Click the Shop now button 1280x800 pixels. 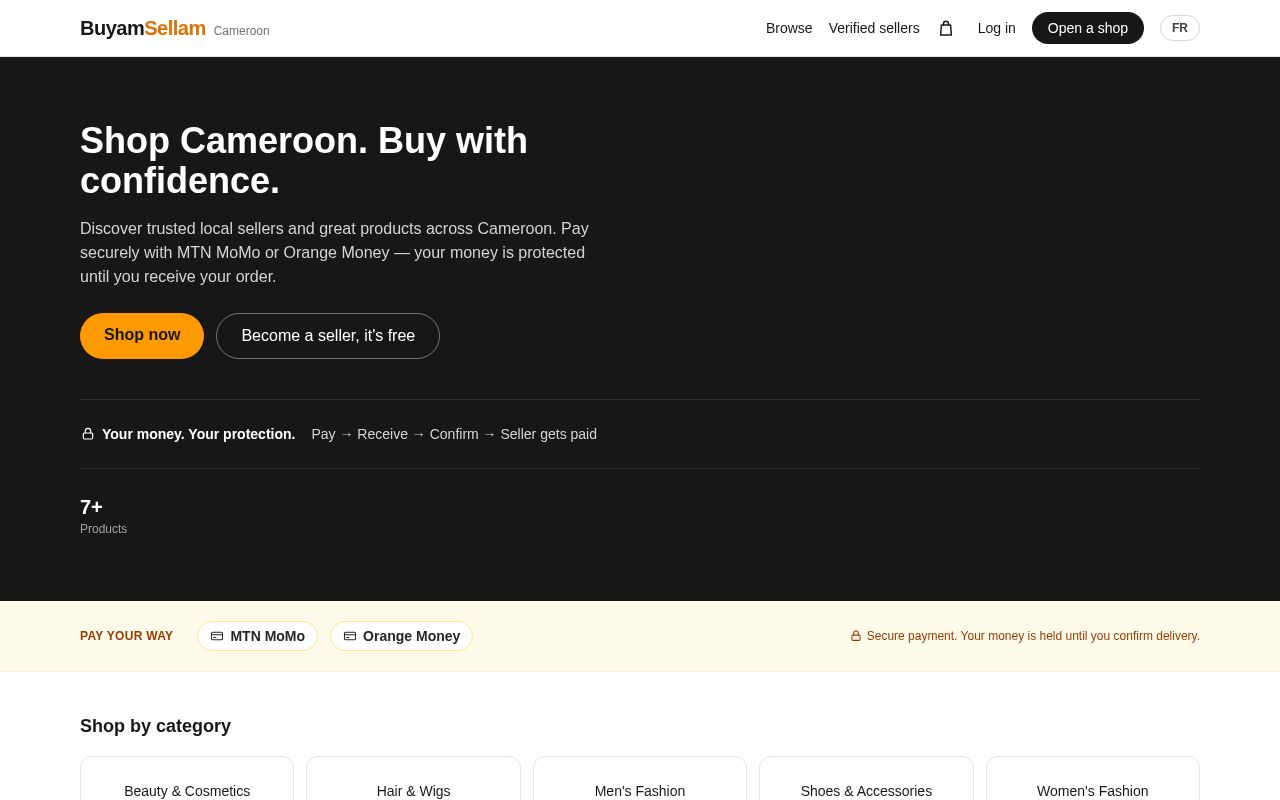coord(142,336)
